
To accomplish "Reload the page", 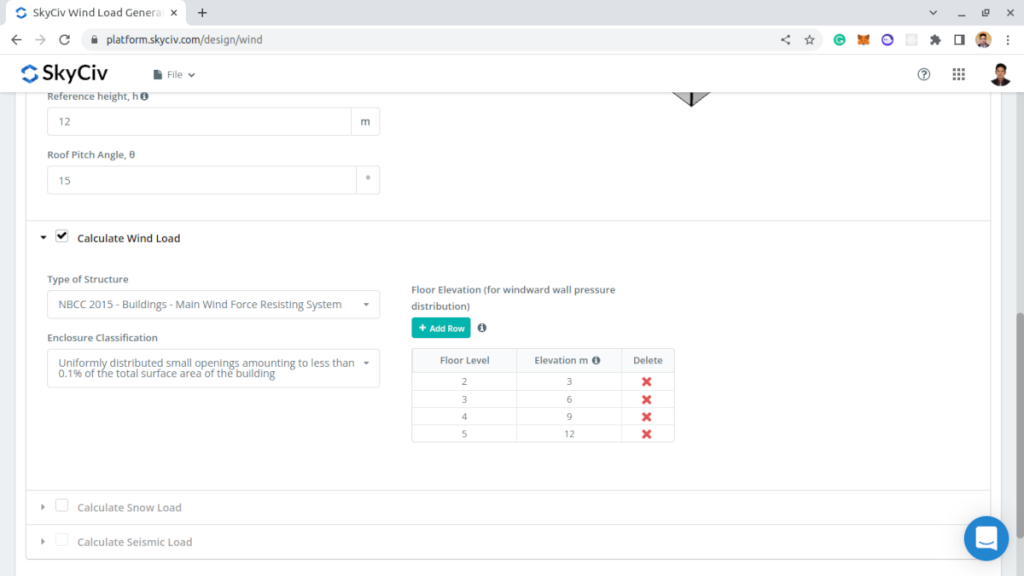I will click(65, 40).
